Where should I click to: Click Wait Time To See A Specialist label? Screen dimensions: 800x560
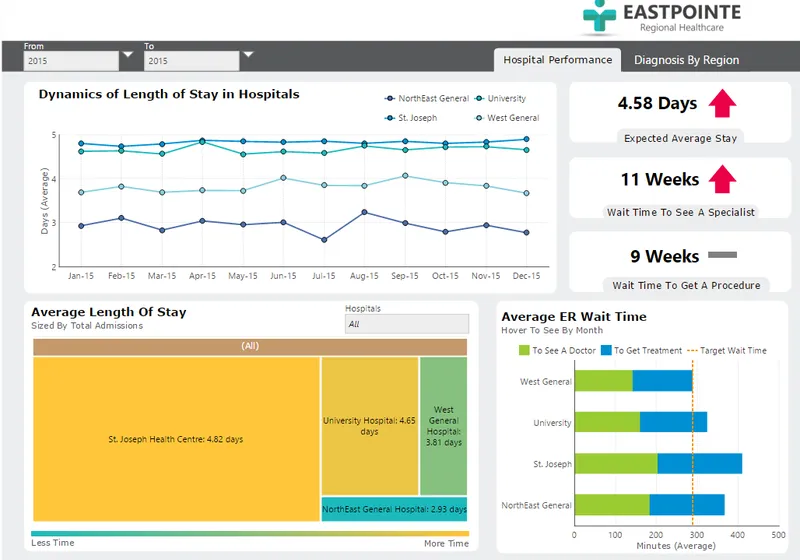[680, 212]
